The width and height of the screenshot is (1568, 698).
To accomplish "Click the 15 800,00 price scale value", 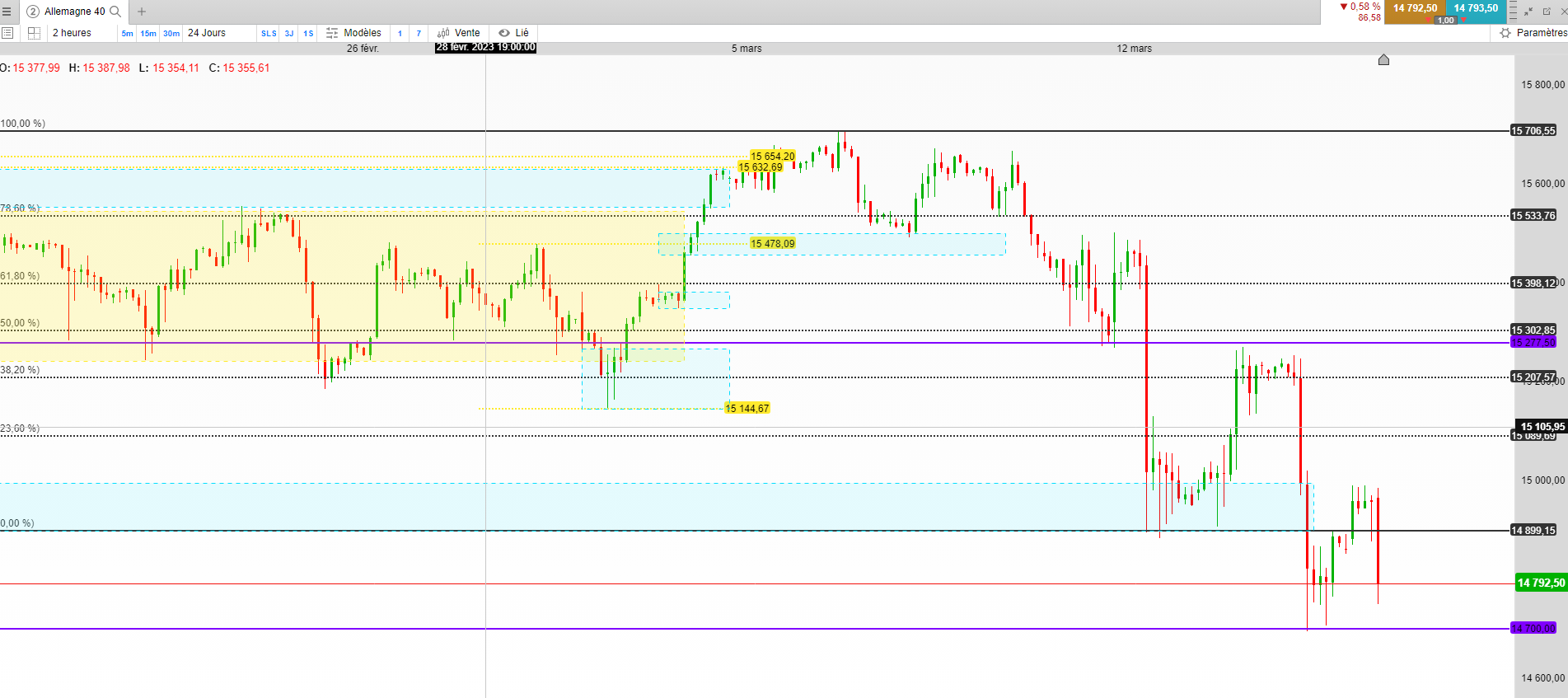I will 1542,85.
